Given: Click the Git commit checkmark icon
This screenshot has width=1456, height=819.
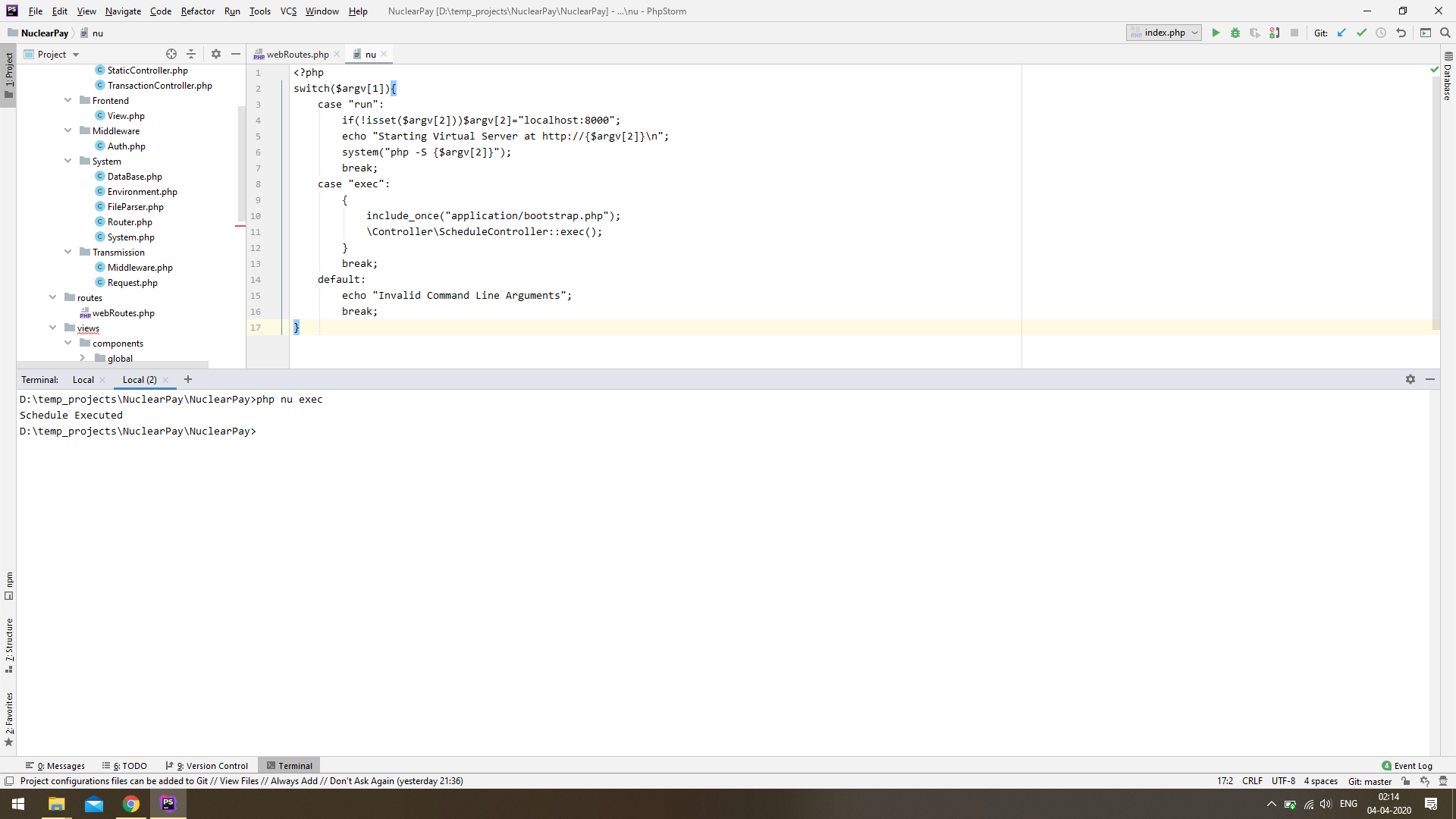Looking at the screenshot, I should coord(1361,33).
